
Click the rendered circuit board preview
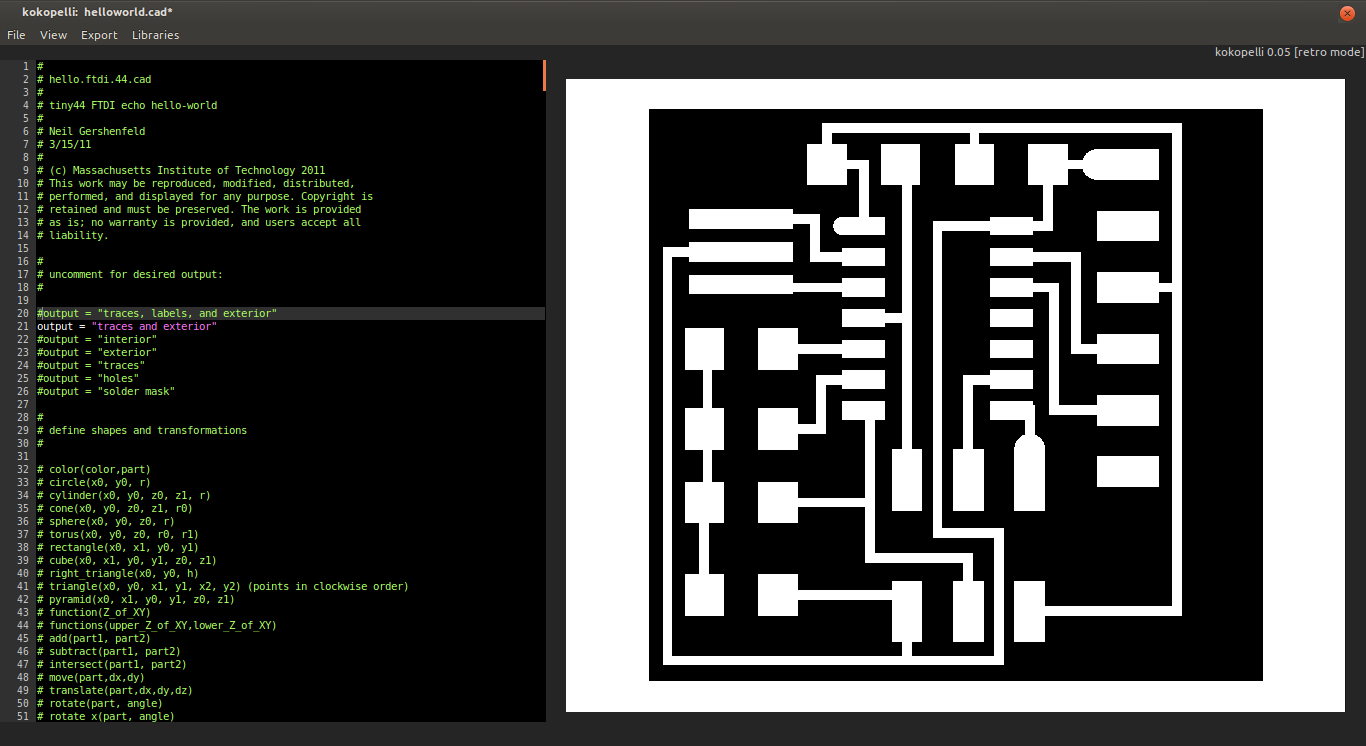point(955,395)
